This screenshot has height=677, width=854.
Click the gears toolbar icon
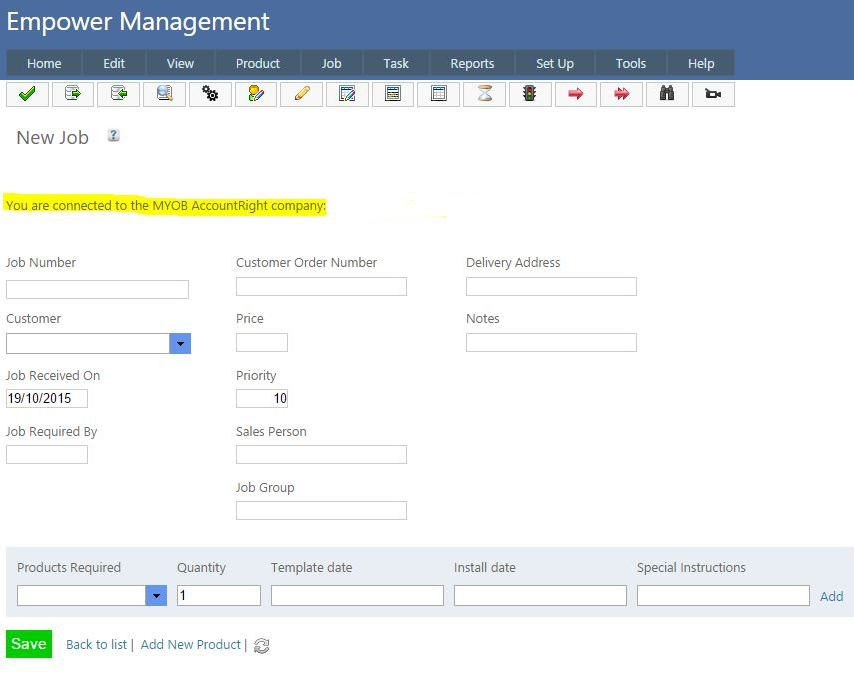210,94
